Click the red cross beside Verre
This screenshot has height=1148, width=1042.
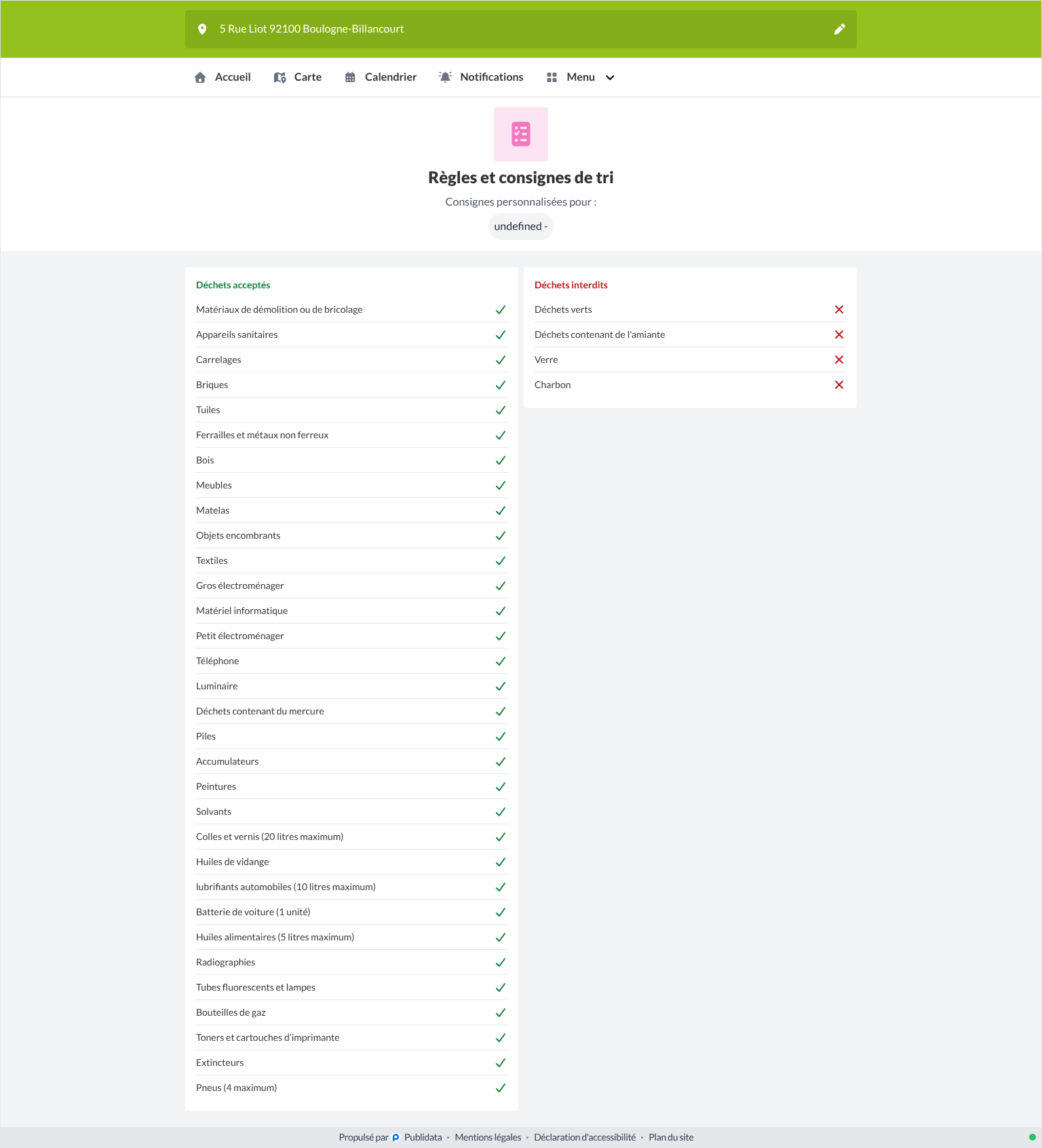click(x=839, y=360)
